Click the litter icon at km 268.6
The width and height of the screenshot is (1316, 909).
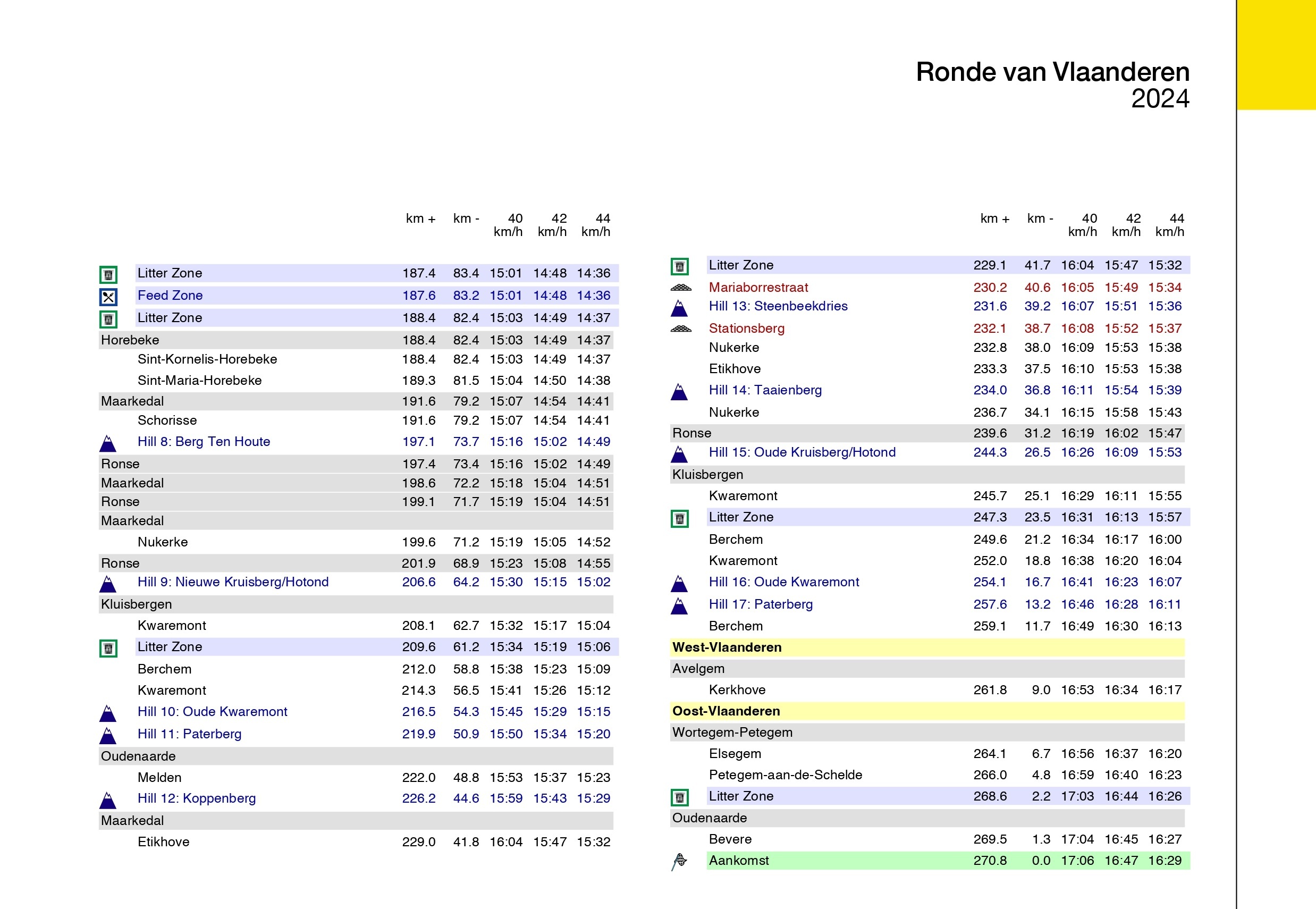coord(679,797)
